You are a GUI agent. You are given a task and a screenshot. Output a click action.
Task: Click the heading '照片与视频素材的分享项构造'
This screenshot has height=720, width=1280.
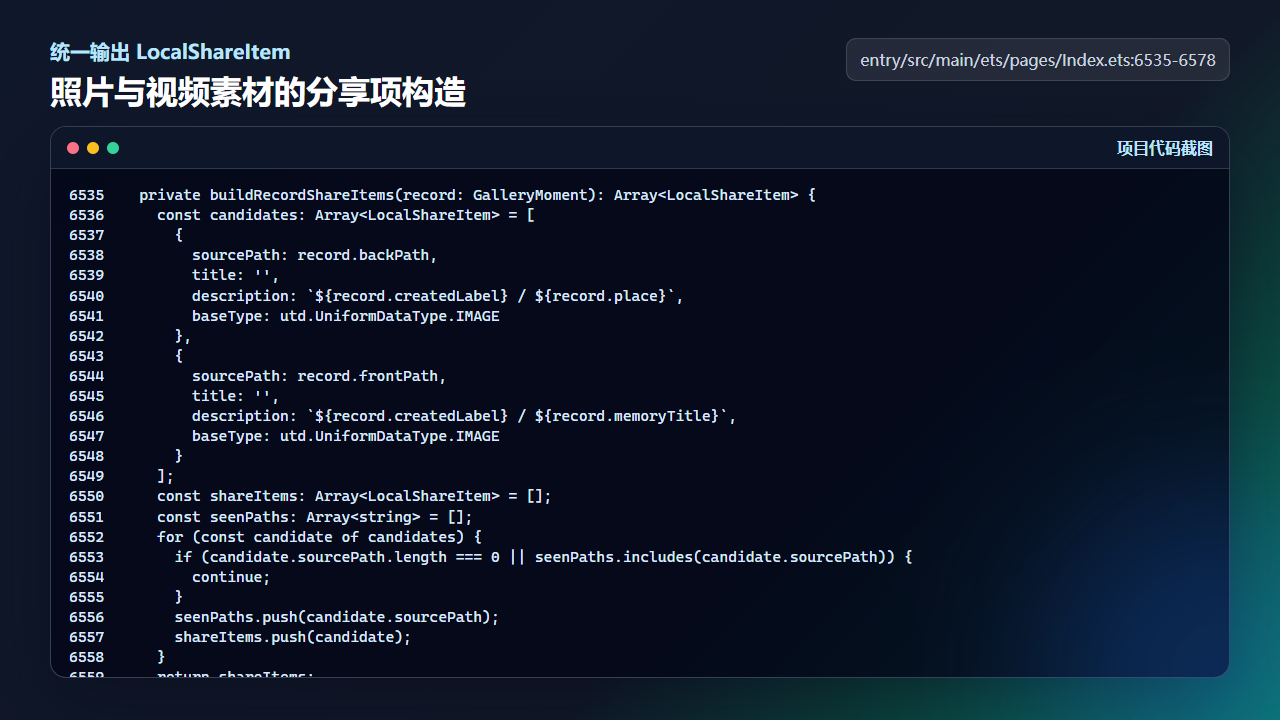[258, 93]
